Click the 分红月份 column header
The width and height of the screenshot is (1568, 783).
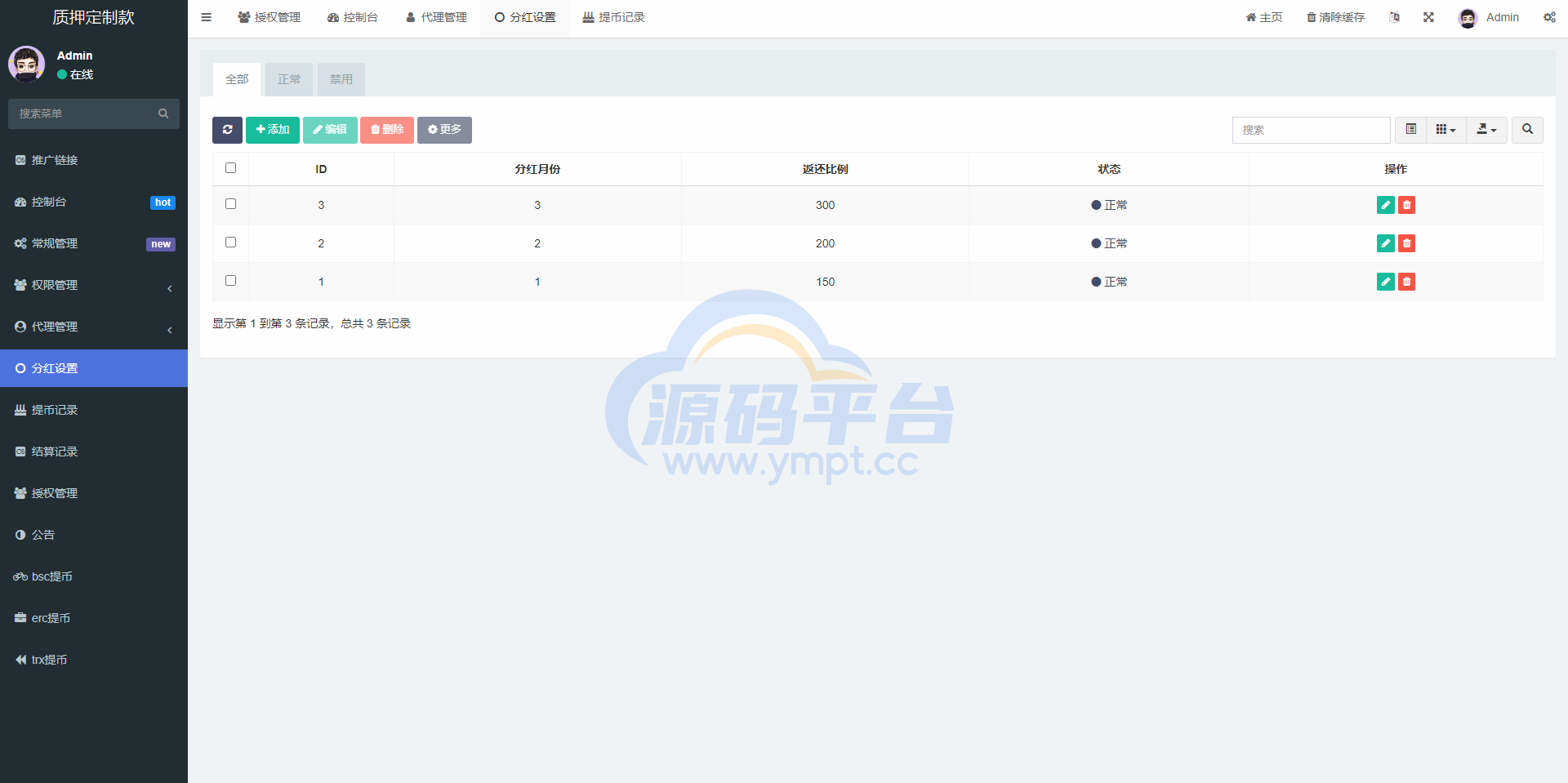tap(537, 169)
